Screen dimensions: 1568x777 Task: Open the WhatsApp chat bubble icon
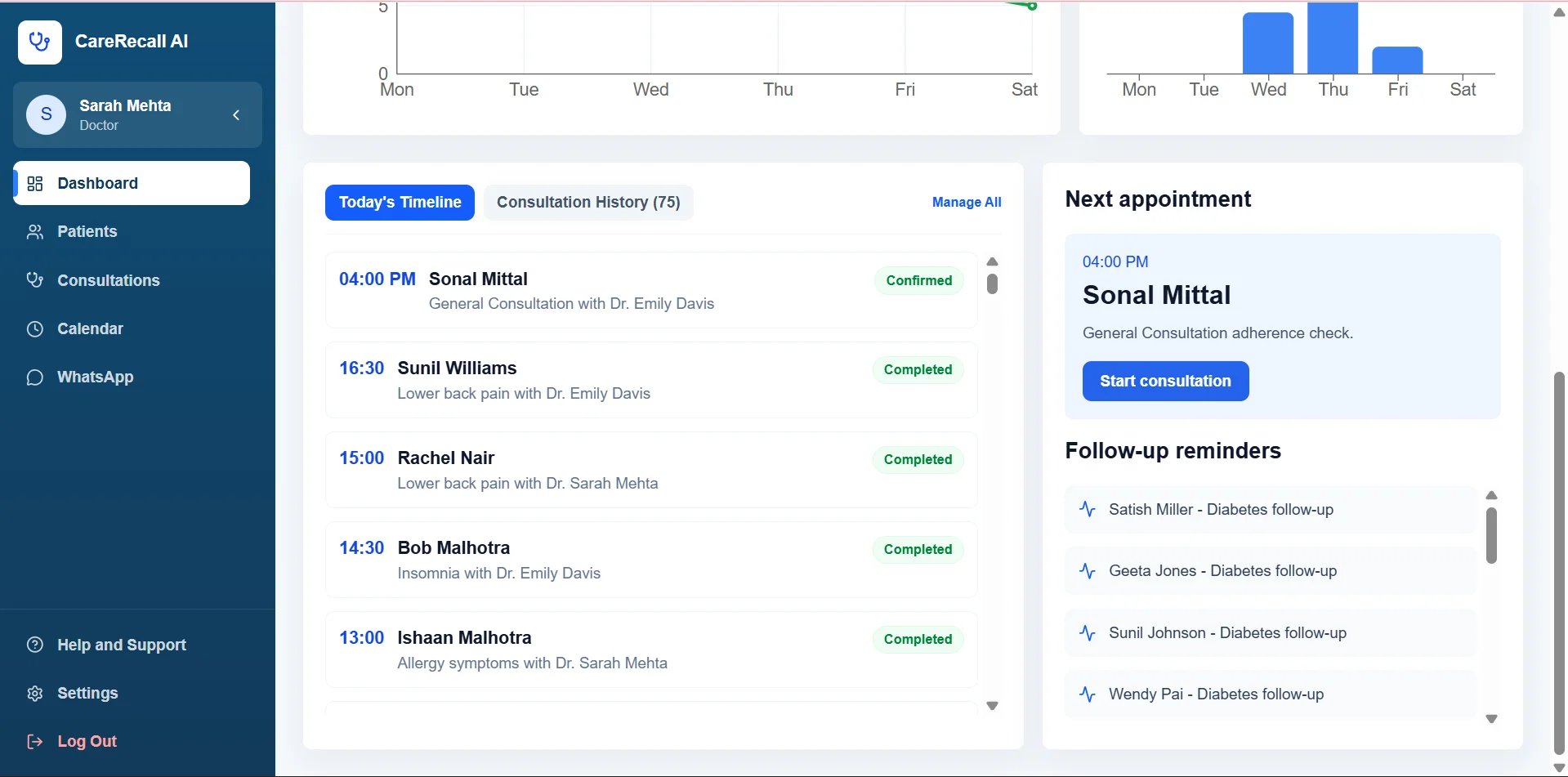tap(35, 377)
